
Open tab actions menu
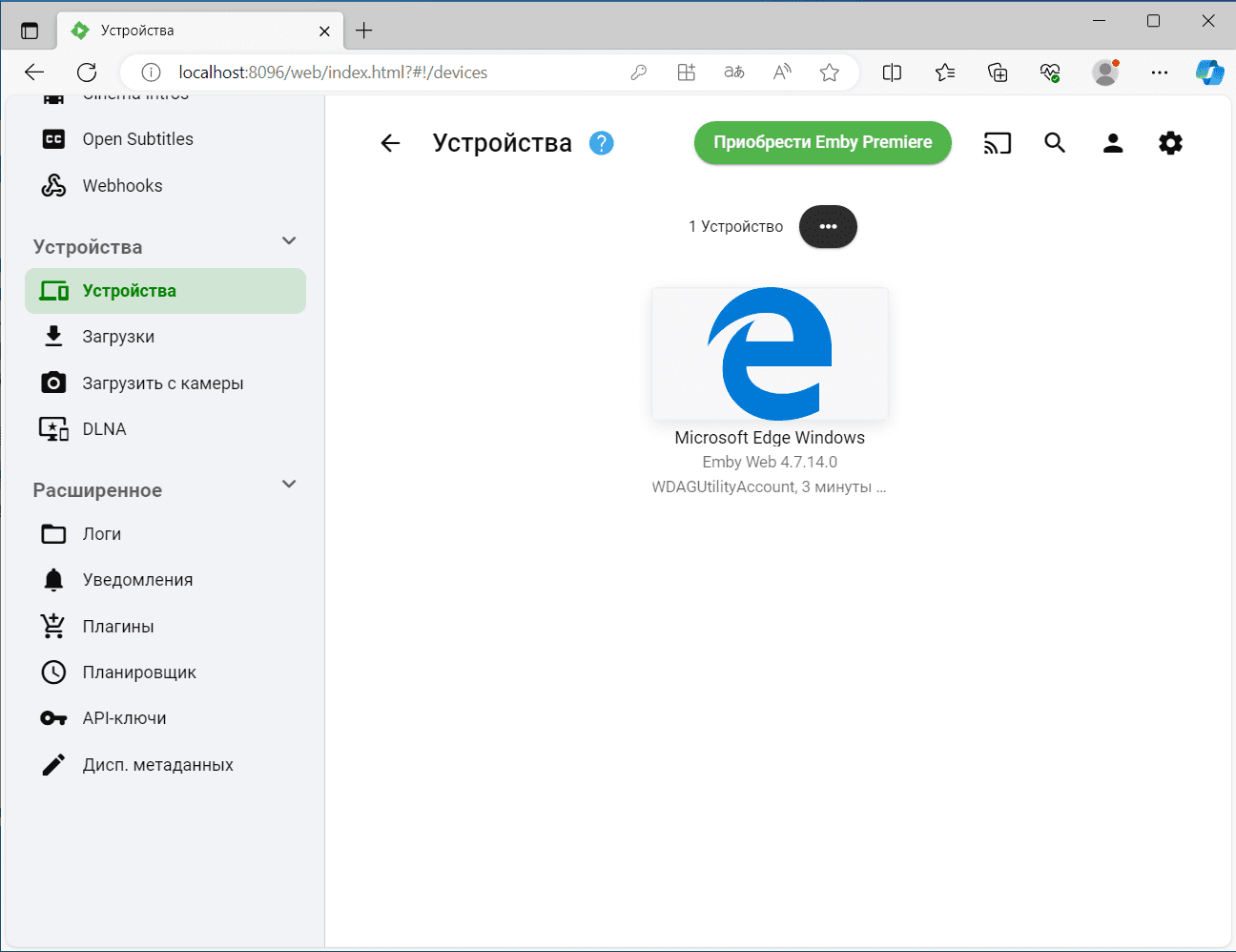(30, 31)
